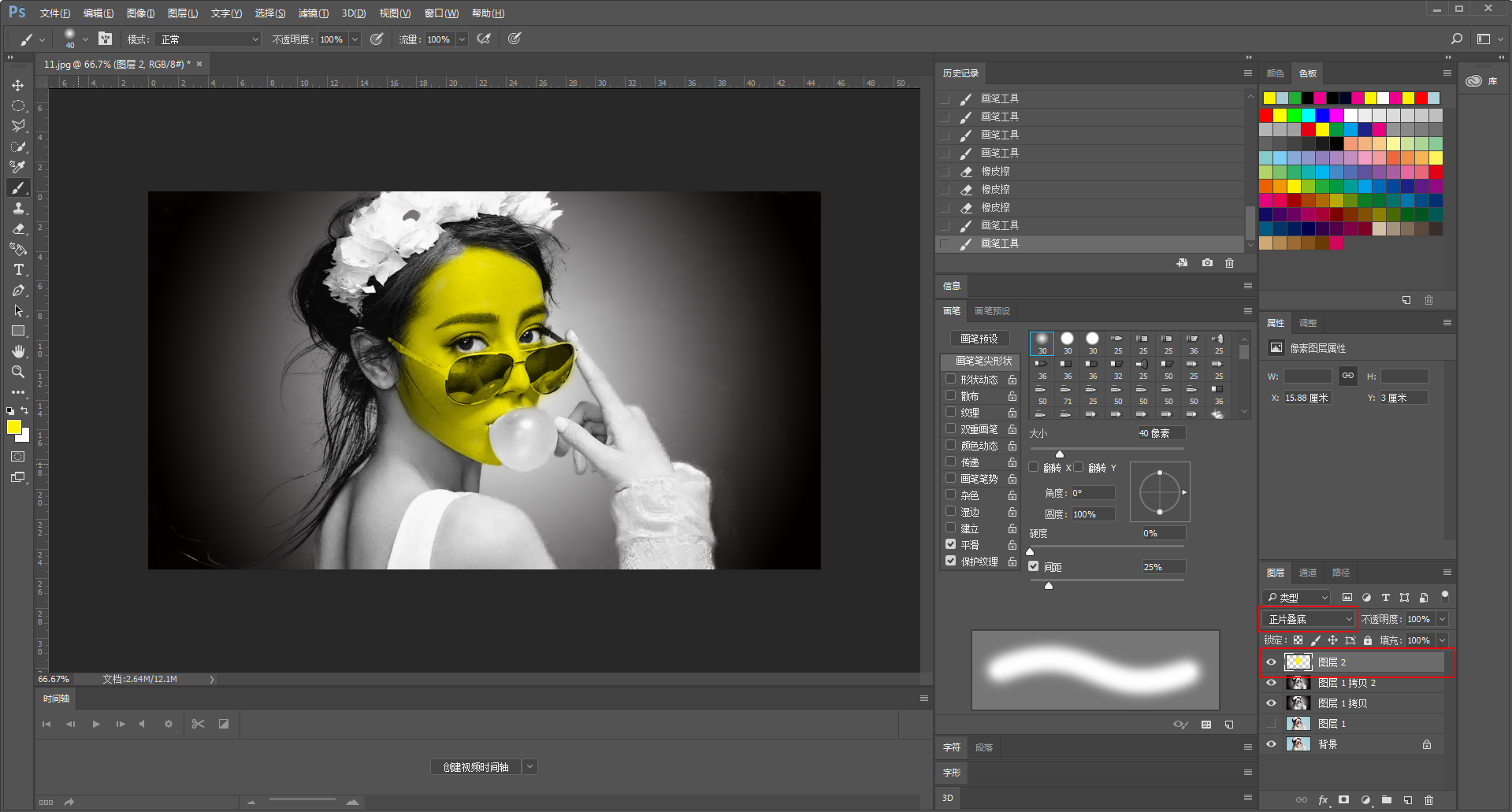1512x812 pixels.
Task: Play timeline playback button
Action: coord(95,724)
